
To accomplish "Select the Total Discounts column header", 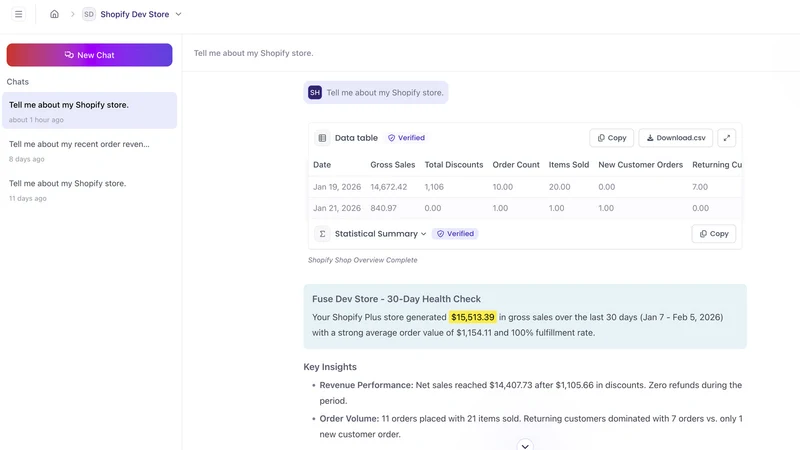I will click(454, 165).
